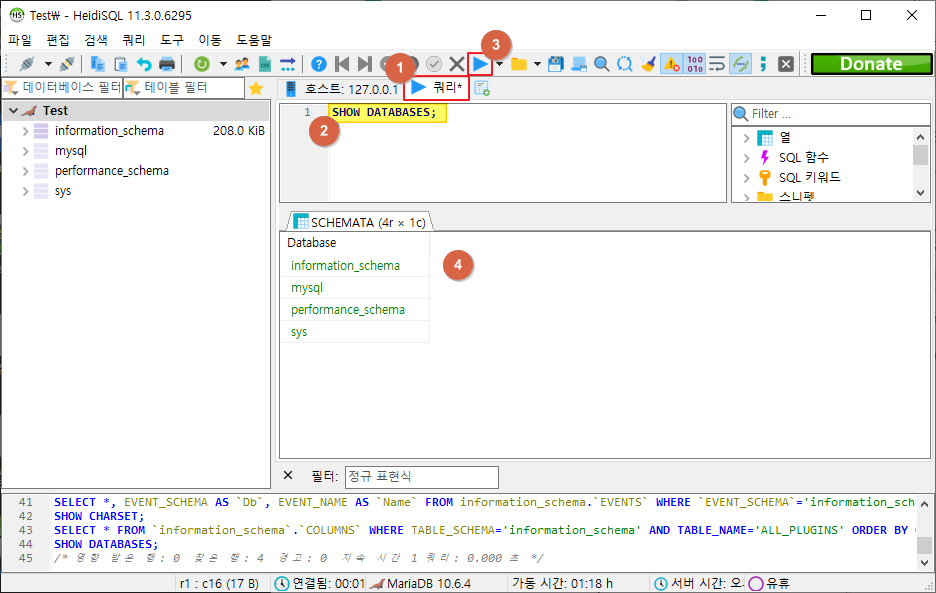Click the helper Filter input field
Screen dimensions: 936x593
coord(830,113)
